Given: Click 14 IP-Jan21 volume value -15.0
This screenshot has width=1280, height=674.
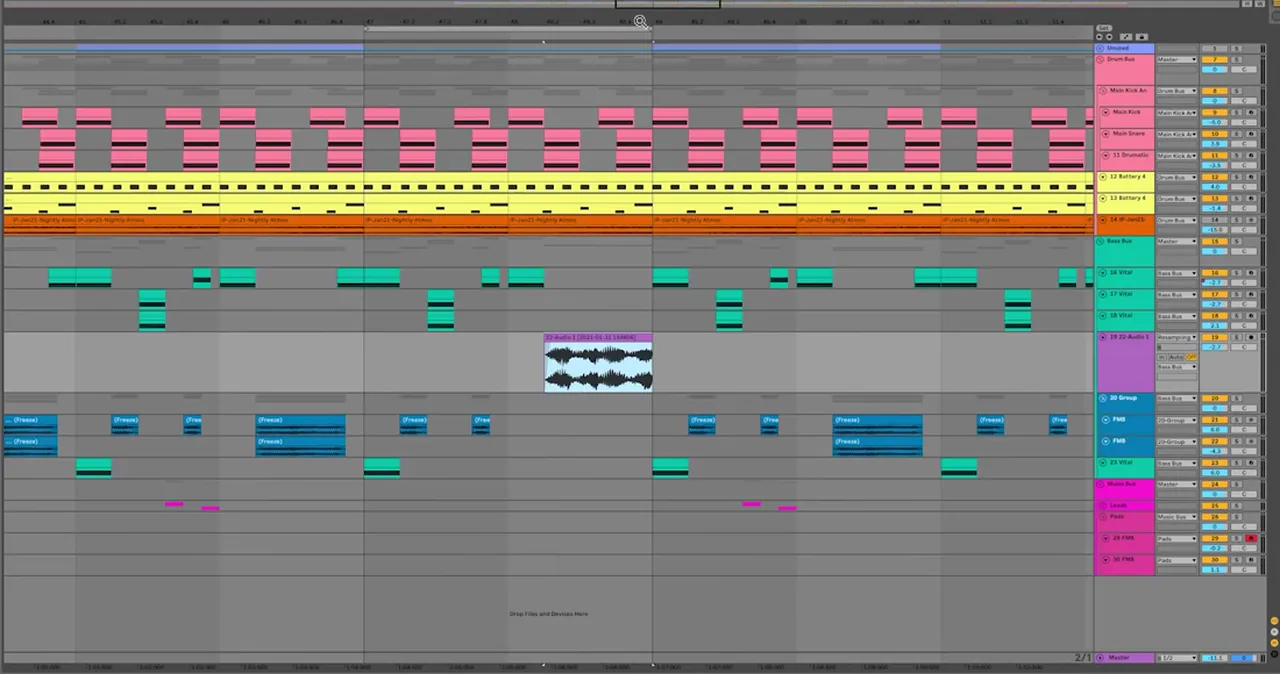Looking at the screenshot, I should coord(1214,229).
